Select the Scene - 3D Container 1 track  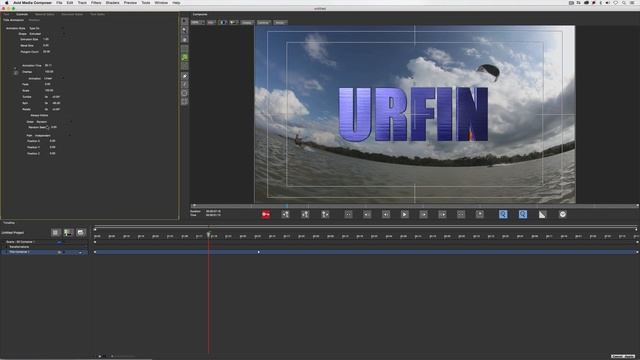click(x=20, y=242)
